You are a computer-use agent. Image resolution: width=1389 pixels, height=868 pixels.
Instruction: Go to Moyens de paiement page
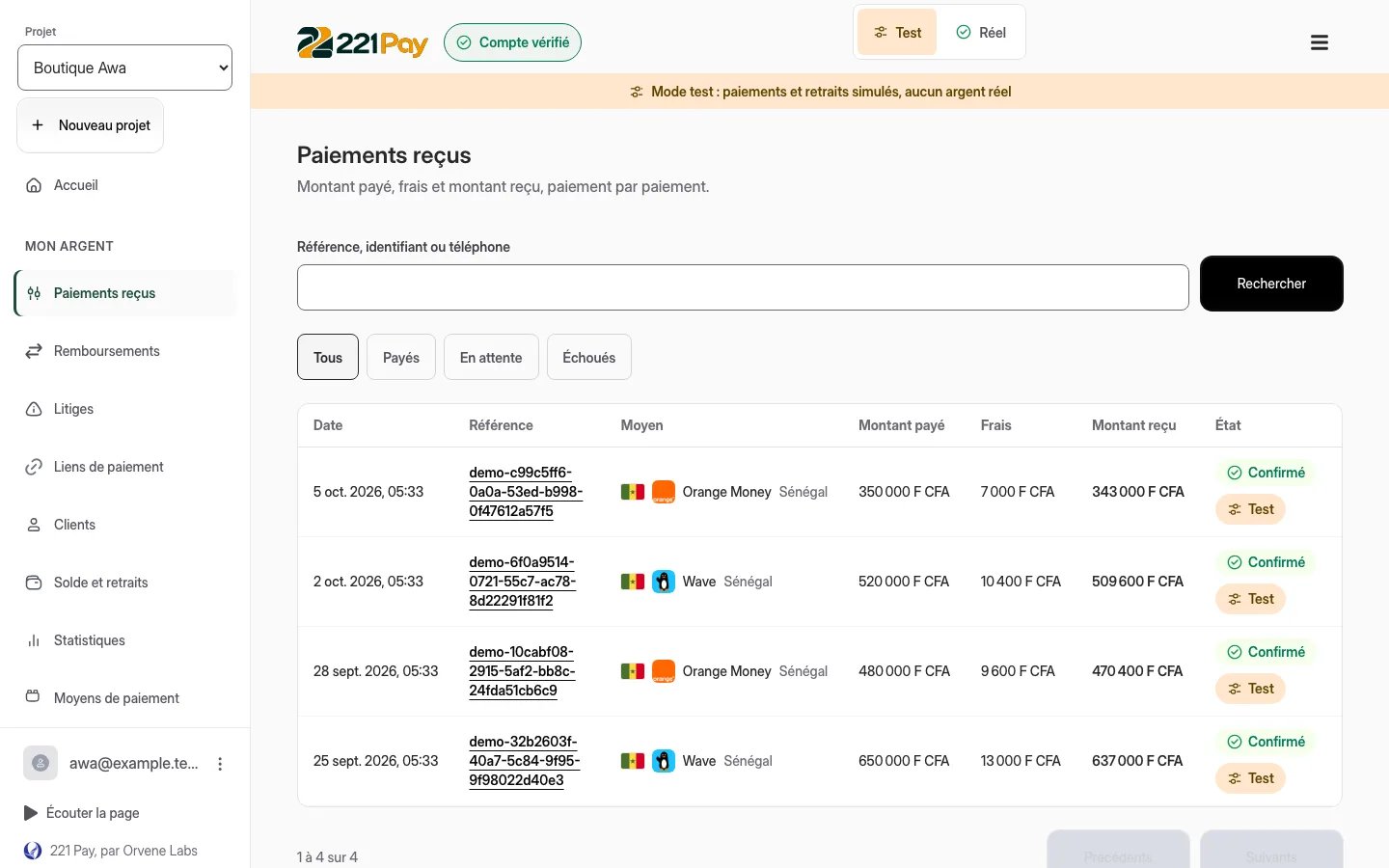125,698
